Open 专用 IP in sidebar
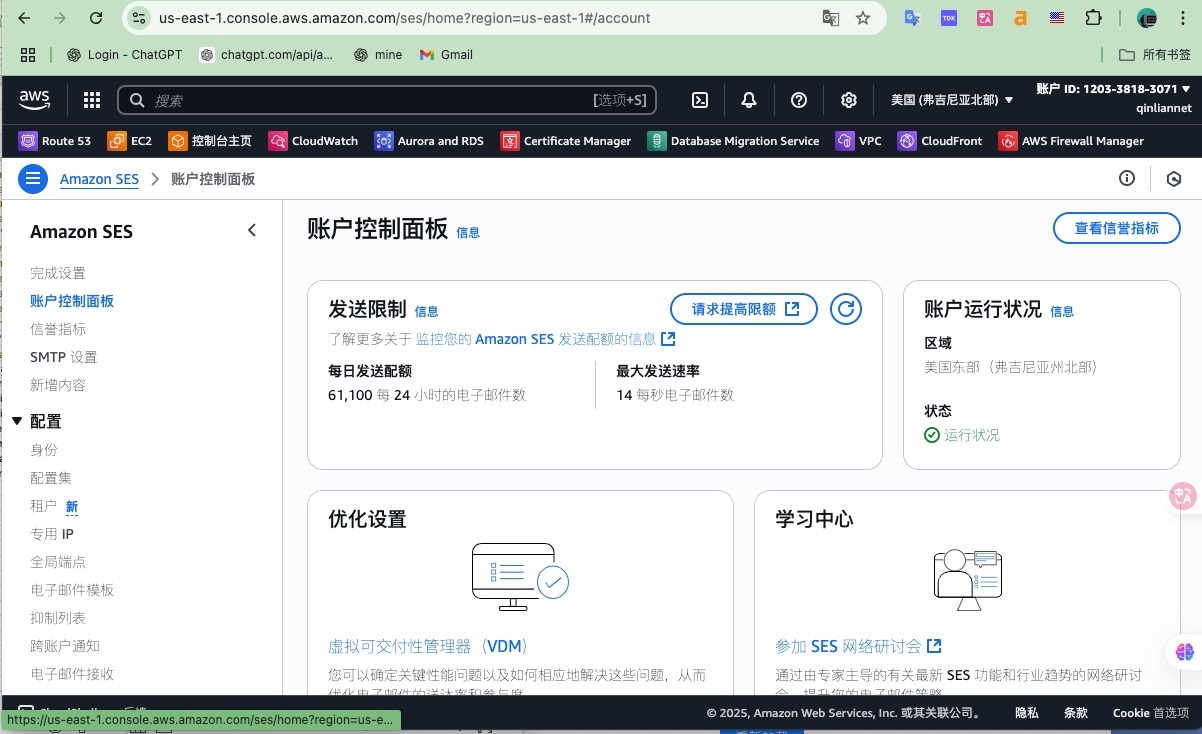 point(52,534)
